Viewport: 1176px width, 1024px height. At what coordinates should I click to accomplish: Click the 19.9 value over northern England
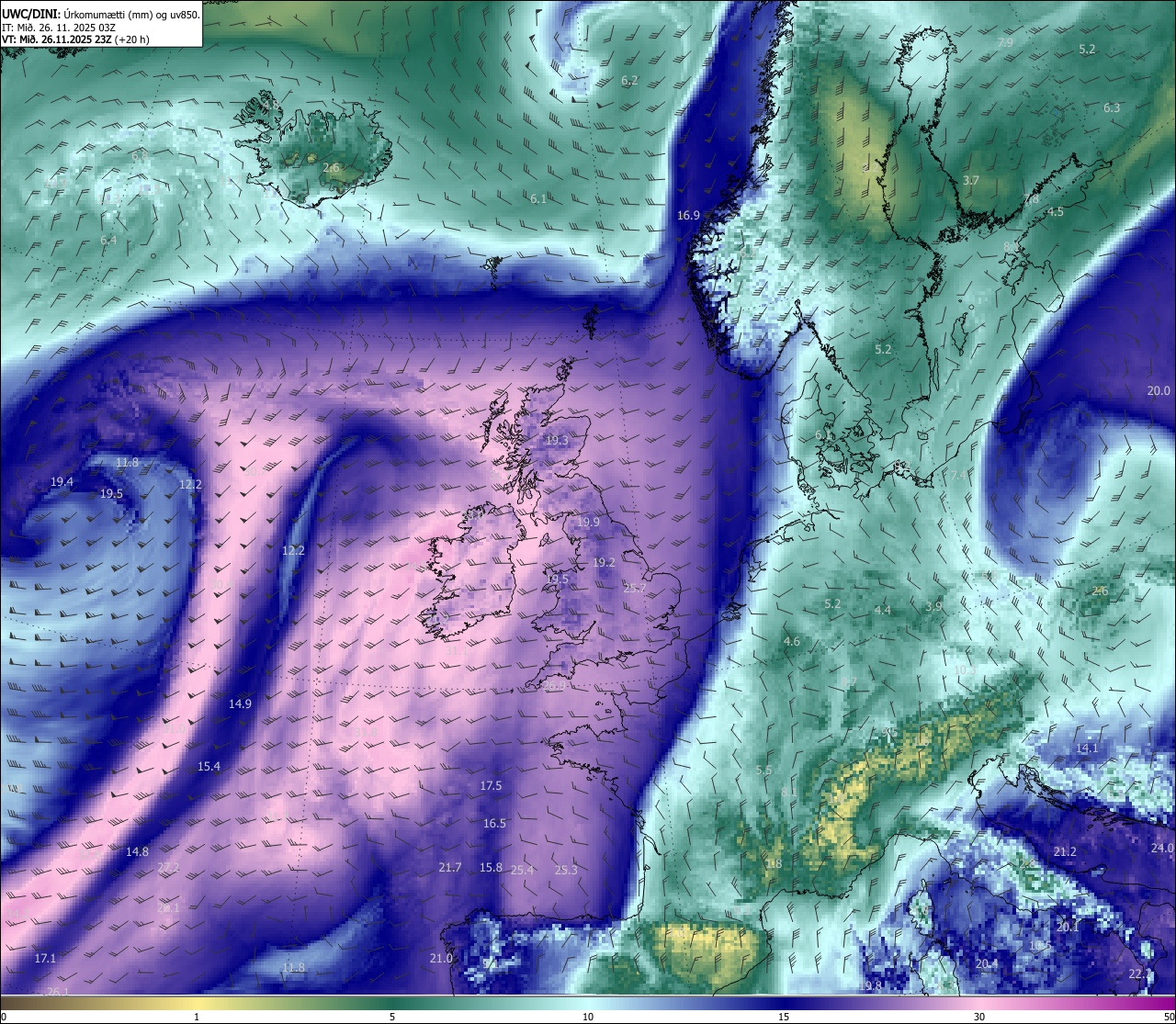click(x=588, y=523)
